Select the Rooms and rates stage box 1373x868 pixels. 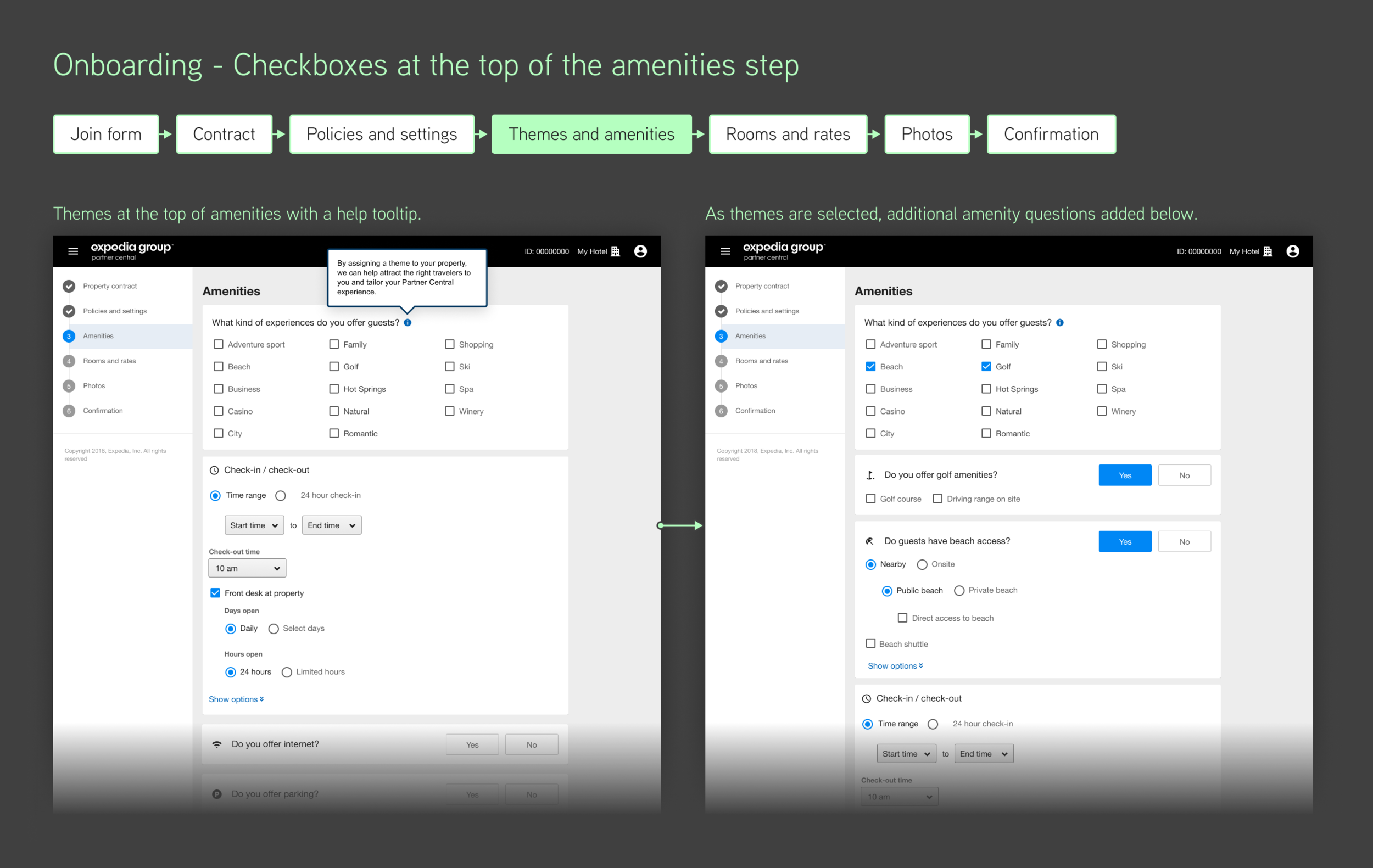point(788,134)
